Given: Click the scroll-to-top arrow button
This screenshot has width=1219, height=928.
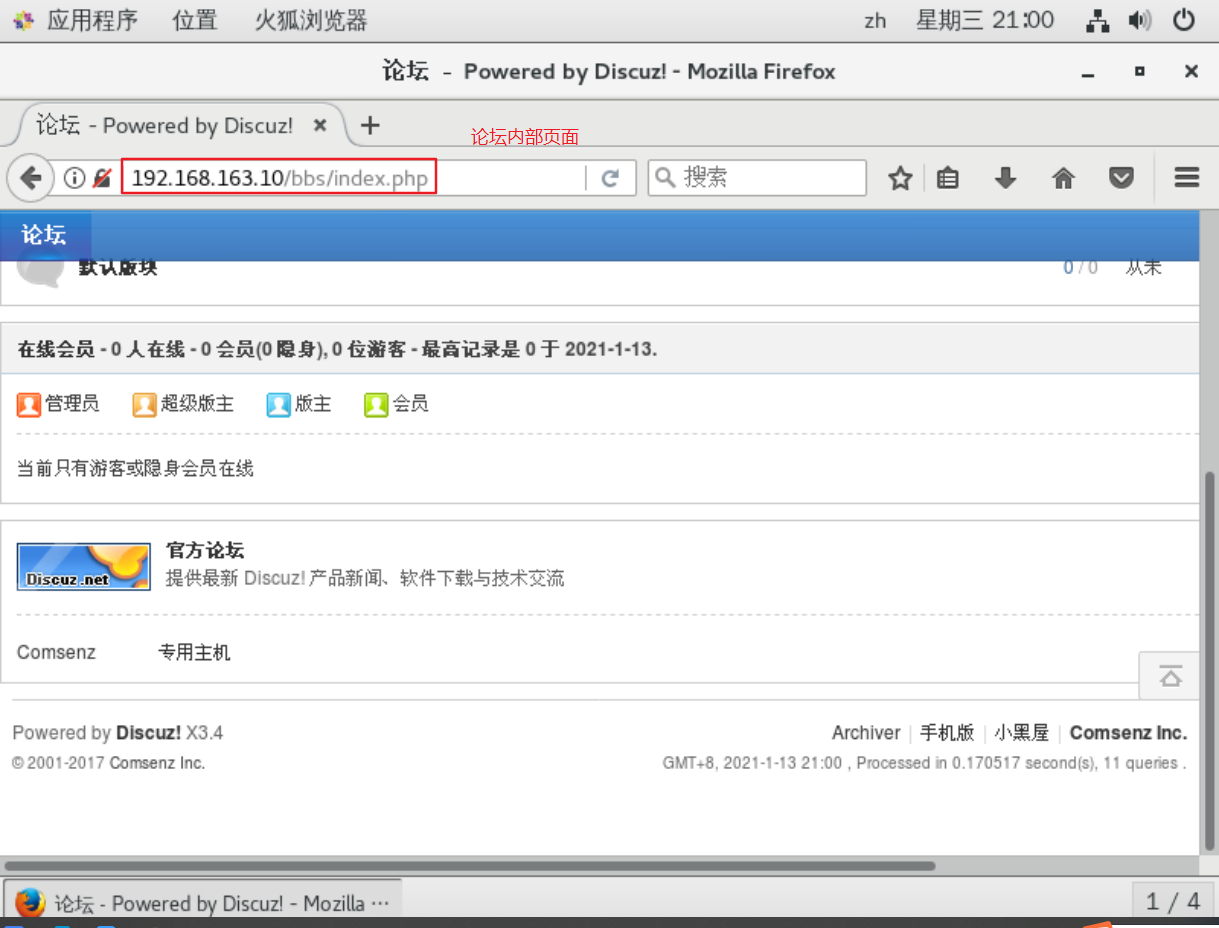Looking at the screenshot, I should pos(1169,676).
